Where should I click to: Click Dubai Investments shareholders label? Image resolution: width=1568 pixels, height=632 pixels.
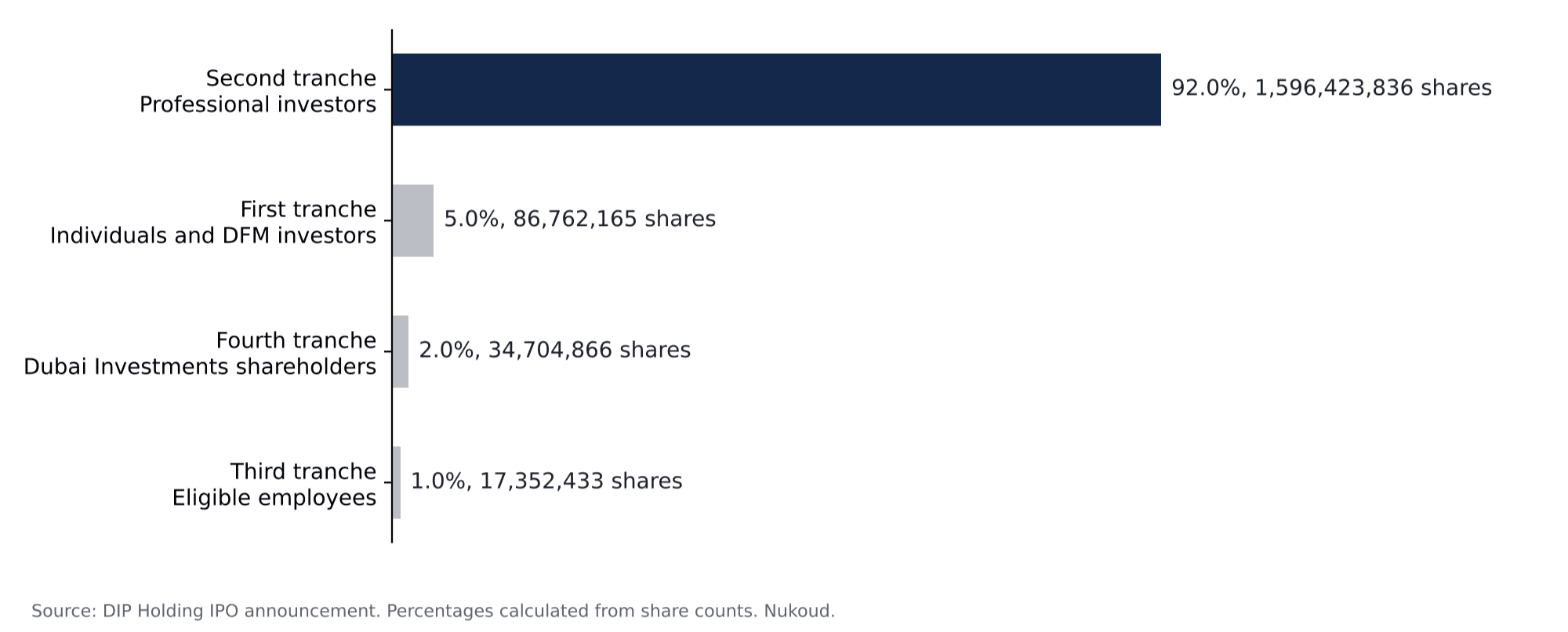tap(200, 366)
